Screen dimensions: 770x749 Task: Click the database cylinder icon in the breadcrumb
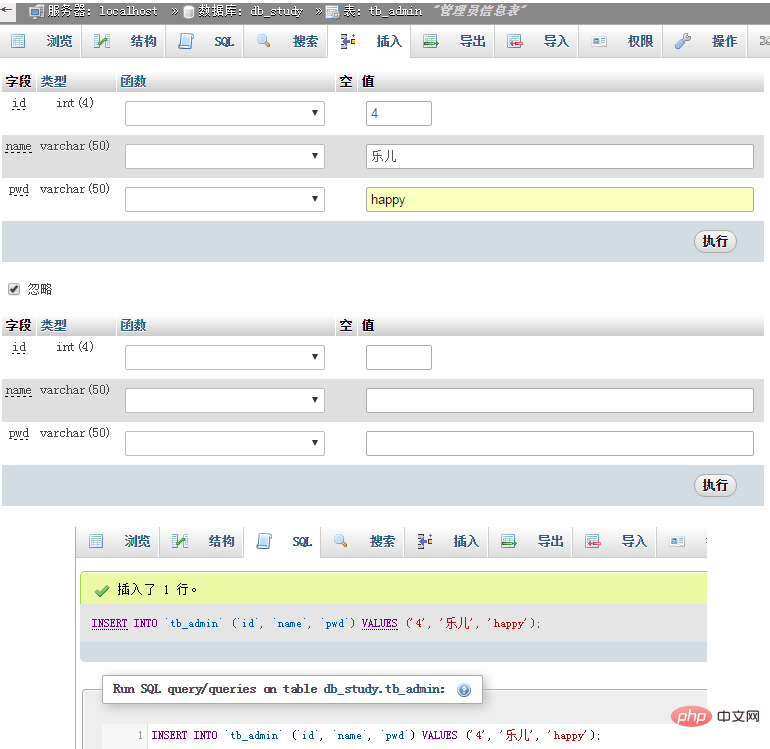click(189, 12)
